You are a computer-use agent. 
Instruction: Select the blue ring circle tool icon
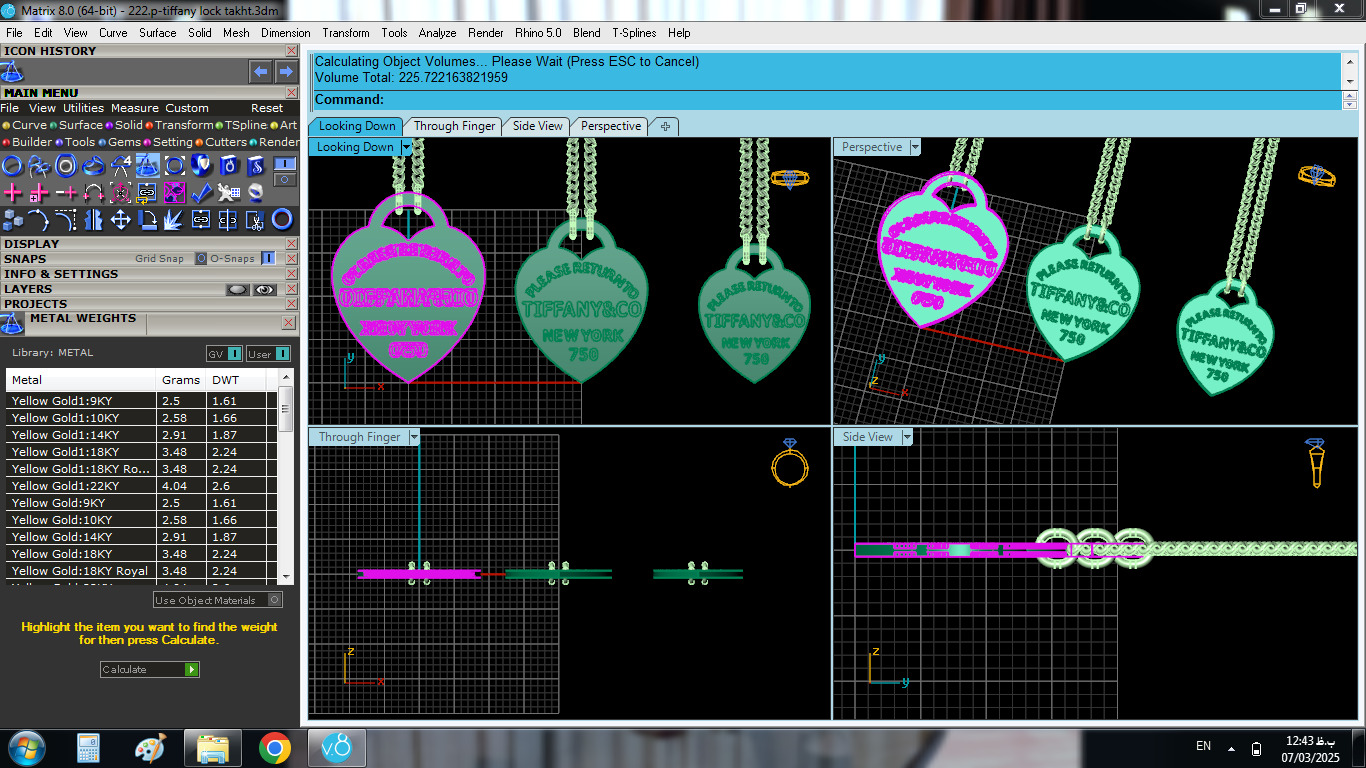[12, 166]
